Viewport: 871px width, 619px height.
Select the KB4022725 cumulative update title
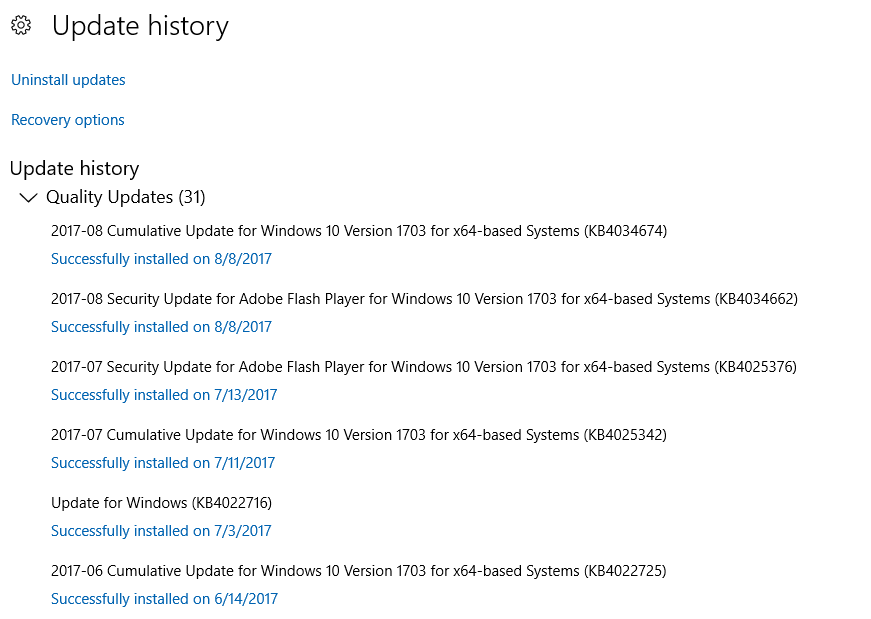[x=359, y=571]
